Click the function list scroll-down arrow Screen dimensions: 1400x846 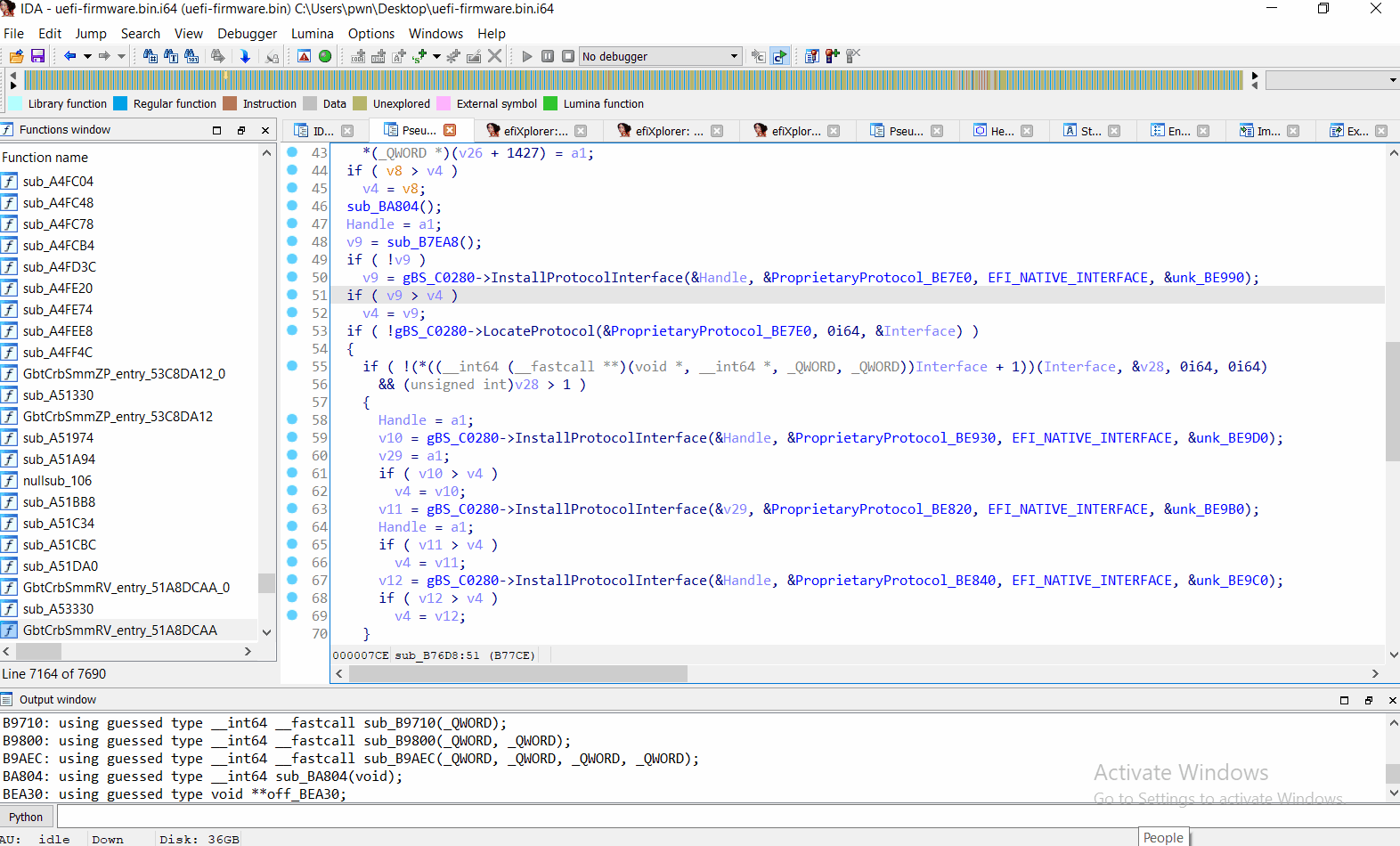266,631
